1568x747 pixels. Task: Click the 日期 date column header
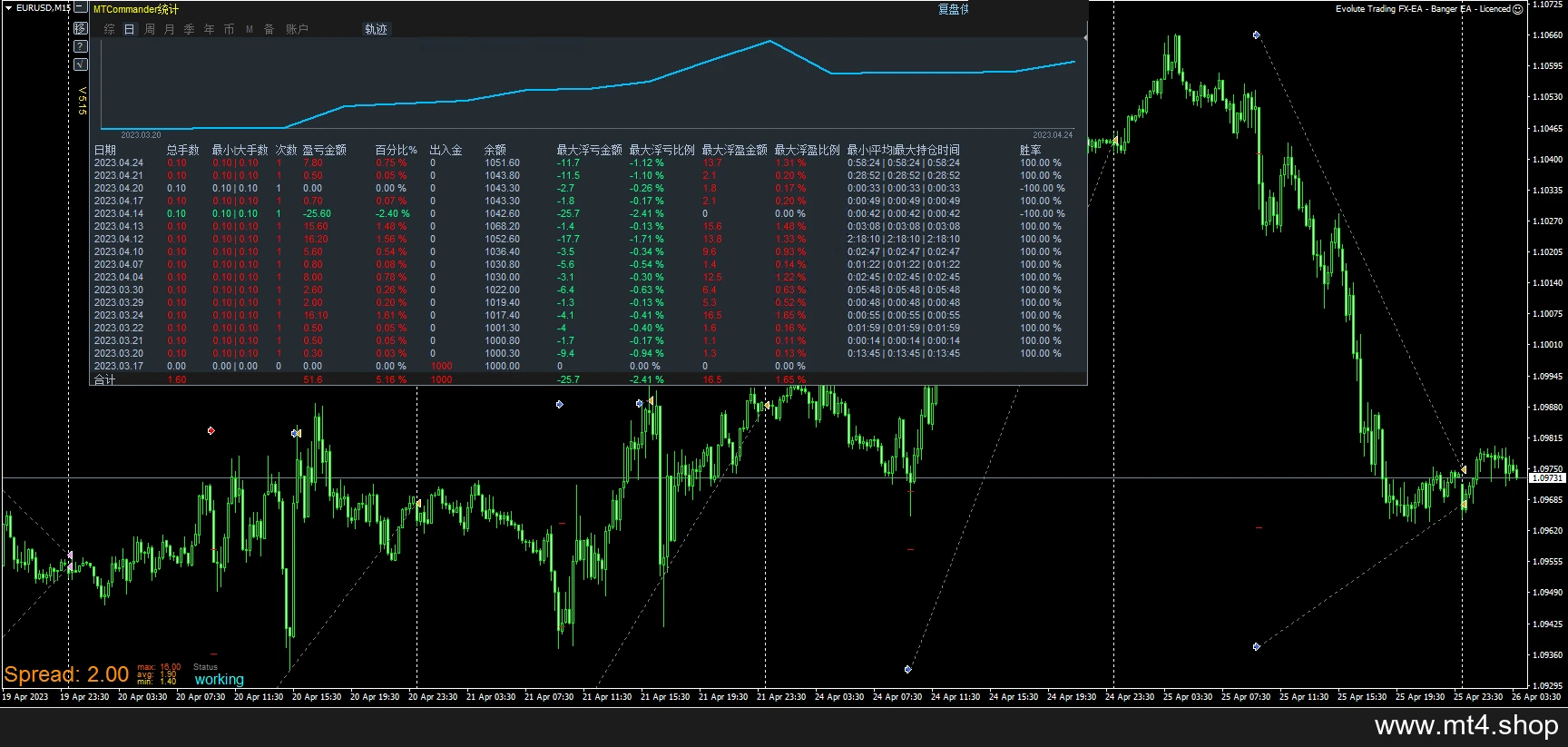[105, 150]
